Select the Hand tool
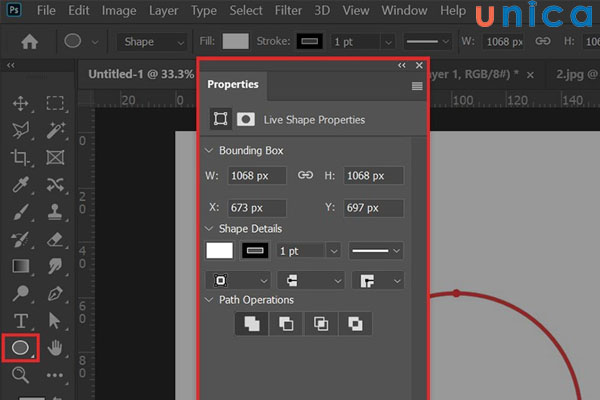Image resolution: width=600 pixels, height=400 pixels. pos(55,348)
